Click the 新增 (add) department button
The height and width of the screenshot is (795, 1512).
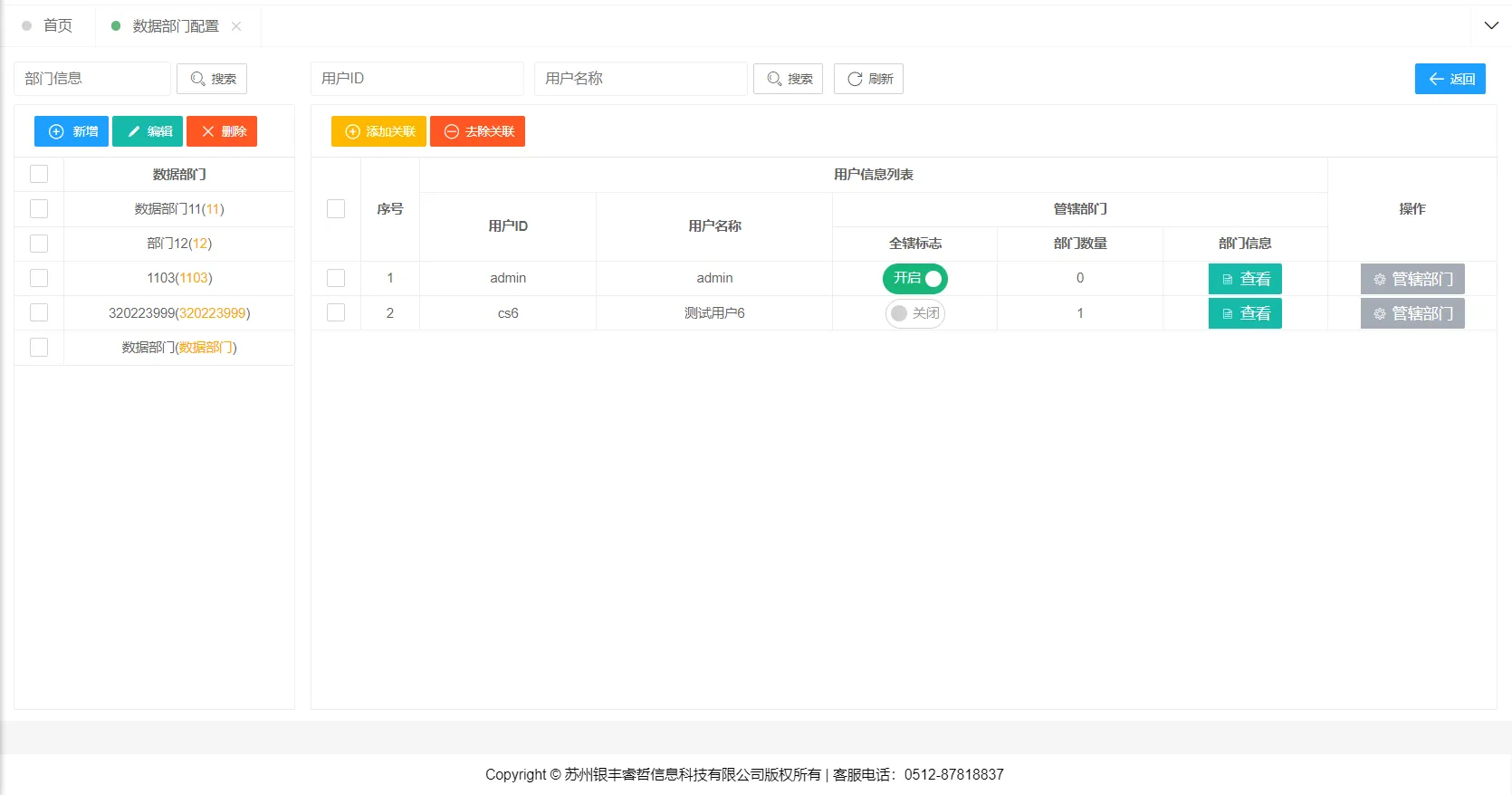click(x=72, y=131)
